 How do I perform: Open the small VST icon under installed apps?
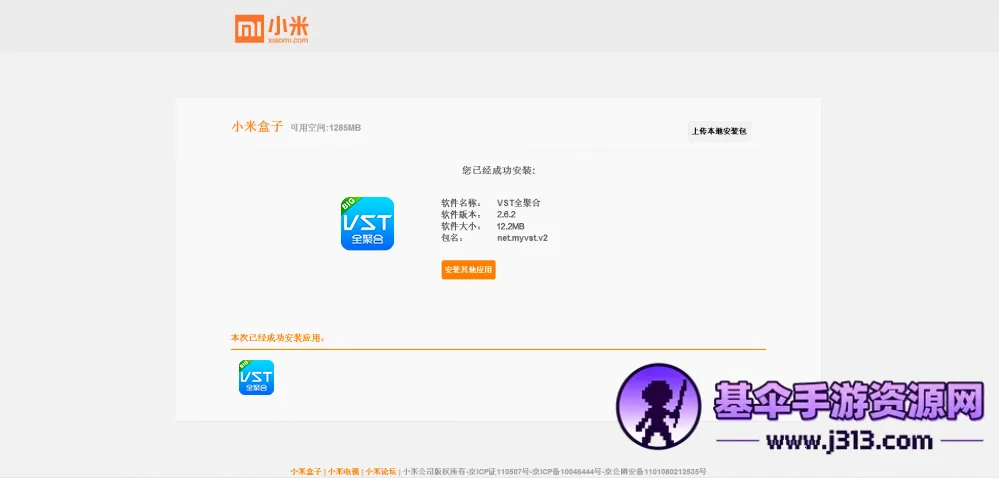click(x=256, y=377)
